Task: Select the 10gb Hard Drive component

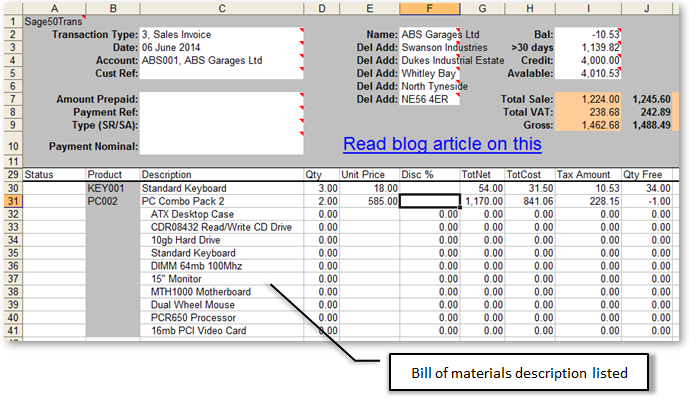Action: coord(221,240)
